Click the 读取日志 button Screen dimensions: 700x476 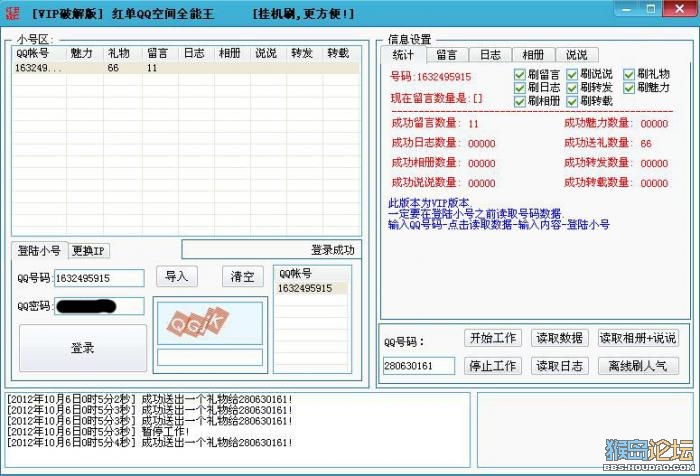click(x=559, y=366)
